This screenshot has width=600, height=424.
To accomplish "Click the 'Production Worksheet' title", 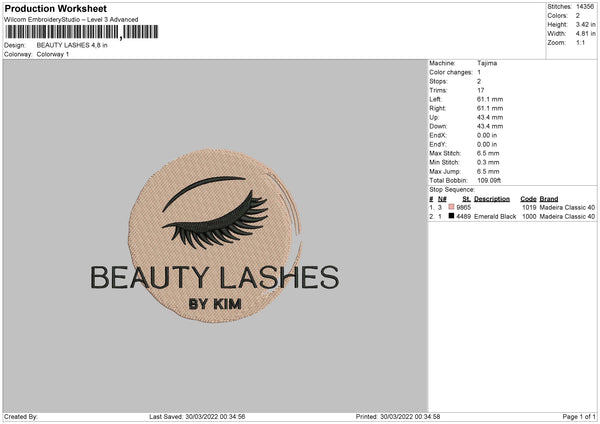I will coord(55,8).
